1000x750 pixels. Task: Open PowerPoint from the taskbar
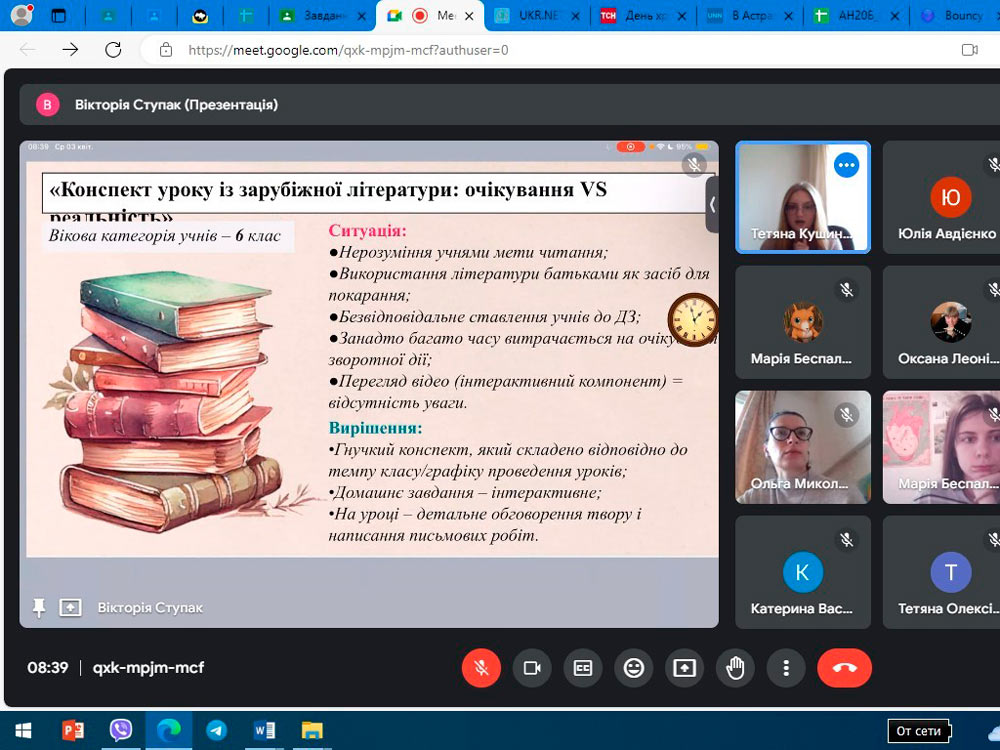[73, 731]
